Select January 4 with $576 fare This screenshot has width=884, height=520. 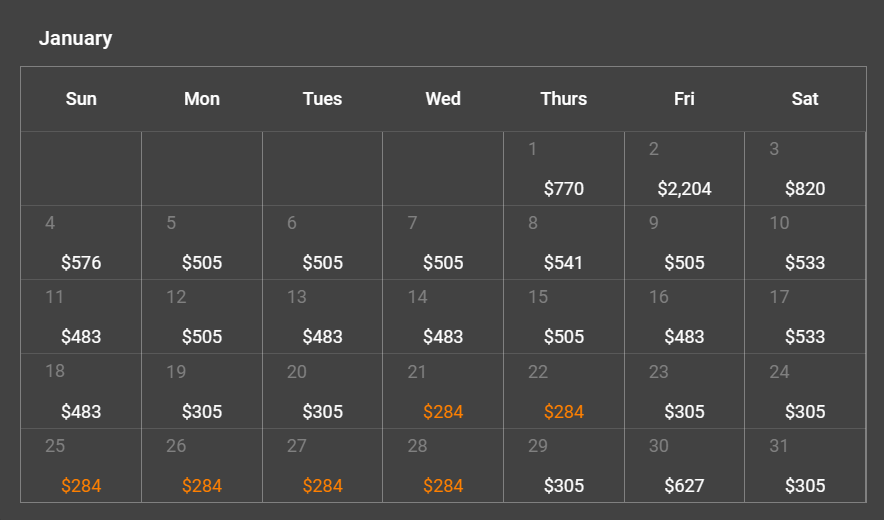pos(81,244)
